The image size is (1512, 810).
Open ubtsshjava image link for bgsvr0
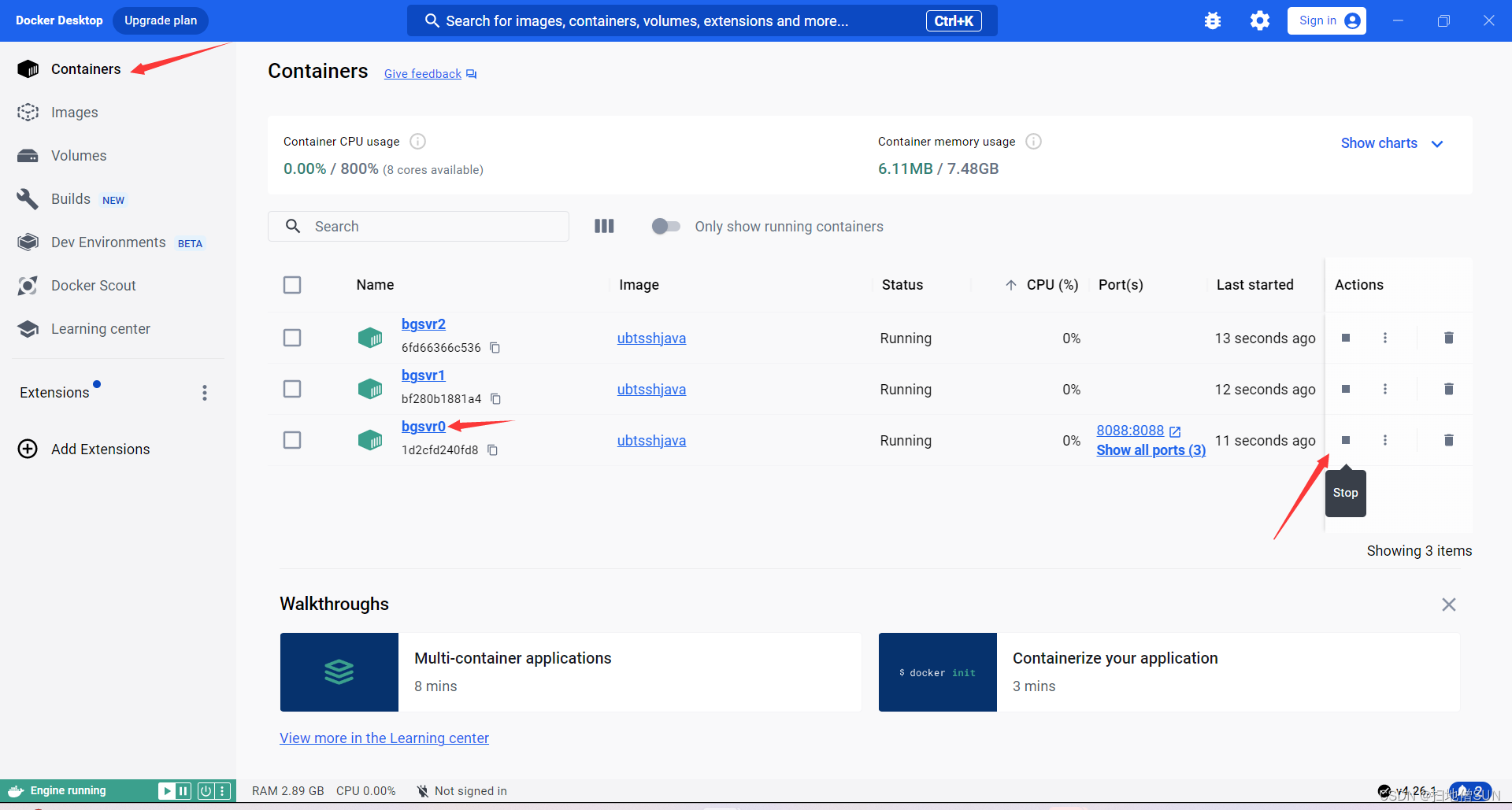click(x=651, y=440)
